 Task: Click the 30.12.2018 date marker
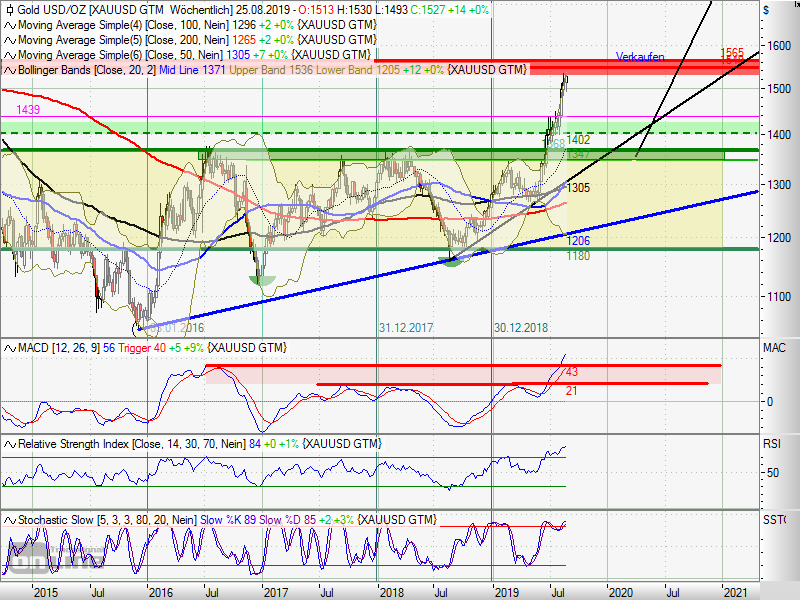tap(521, 328)
